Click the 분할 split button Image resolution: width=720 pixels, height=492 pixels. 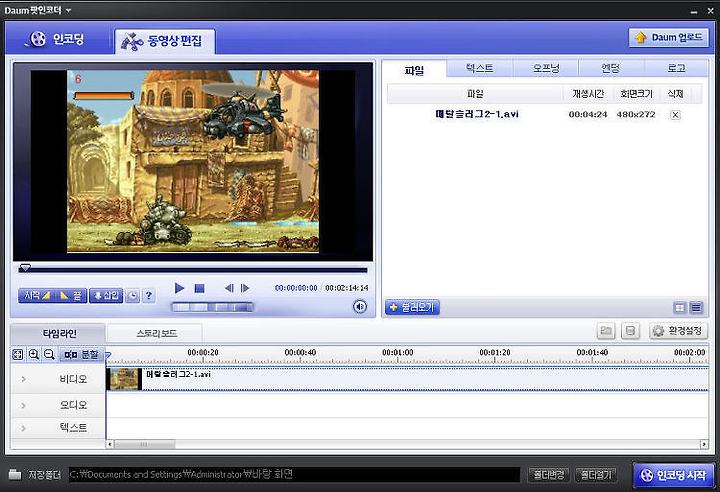[x=81, y=355]
